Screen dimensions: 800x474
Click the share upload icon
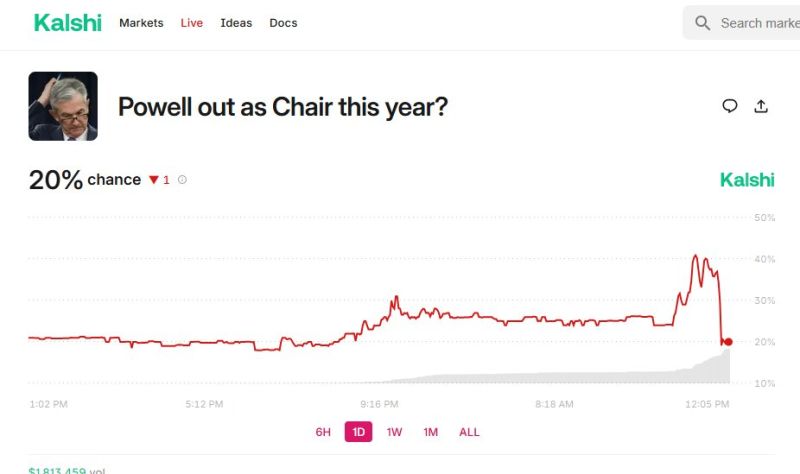click(x=761, y=106)
